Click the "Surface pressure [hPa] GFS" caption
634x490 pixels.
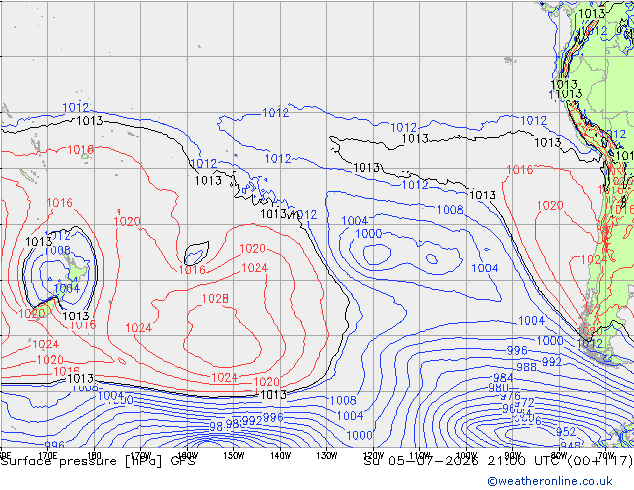[x=98, y=461]
